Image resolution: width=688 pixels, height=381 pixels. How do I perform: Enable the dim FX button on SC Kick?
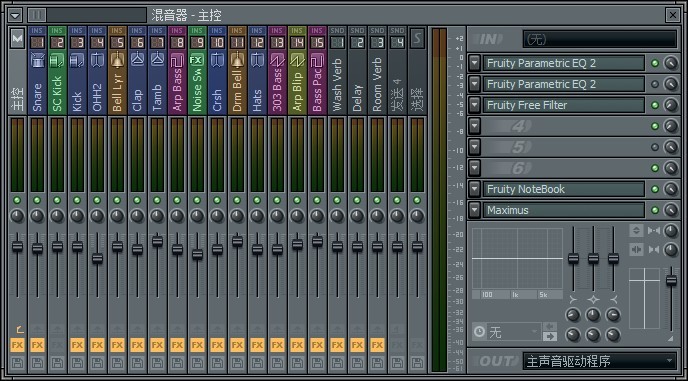[57, 345]
